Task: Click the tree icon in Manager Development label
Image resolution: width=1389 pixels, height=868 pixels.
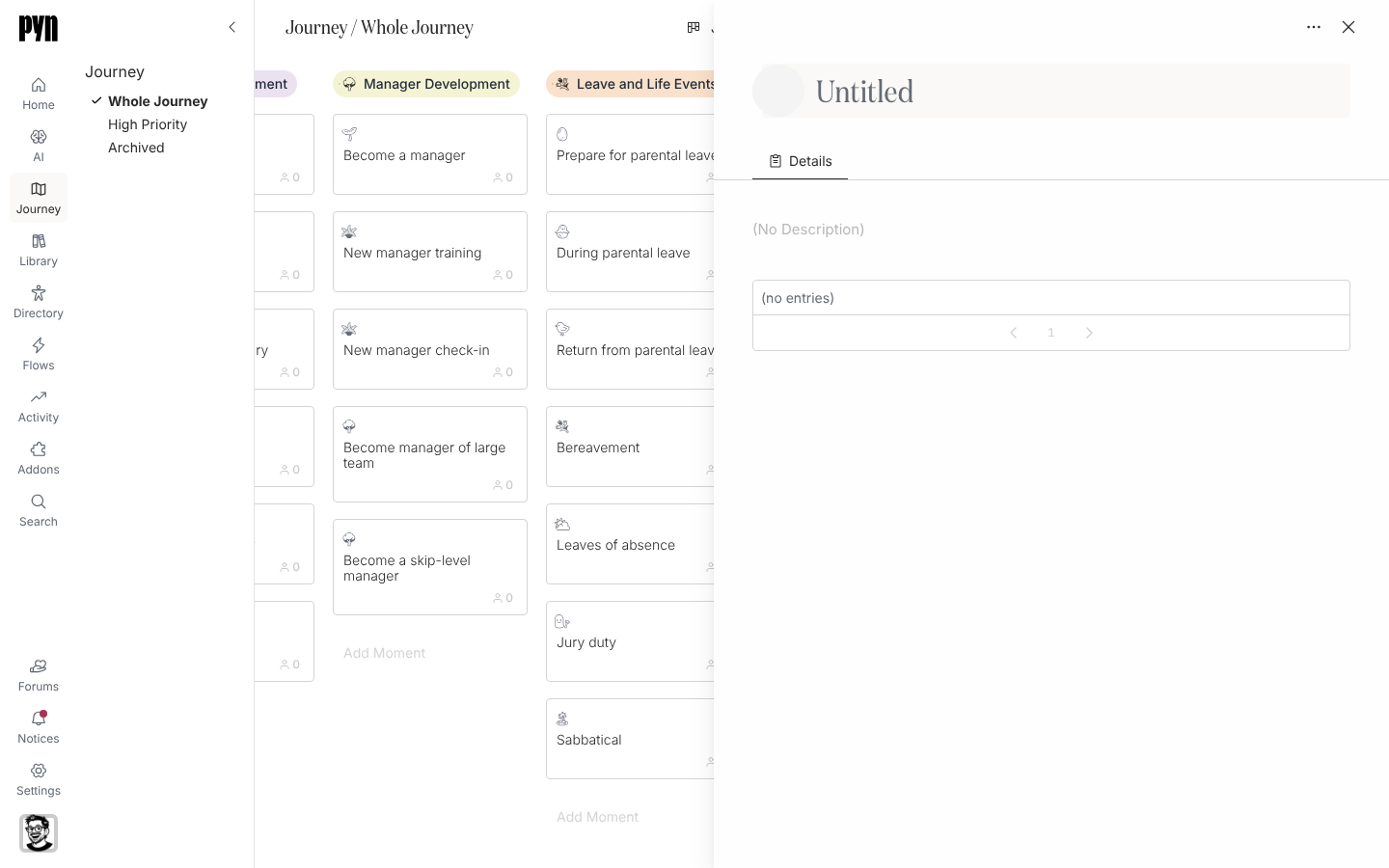Action: (x=349, y=84)
